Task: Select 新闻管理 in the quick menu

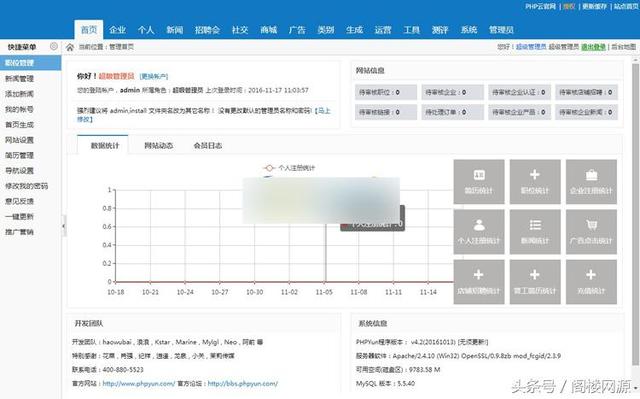Action: point(19,78)
